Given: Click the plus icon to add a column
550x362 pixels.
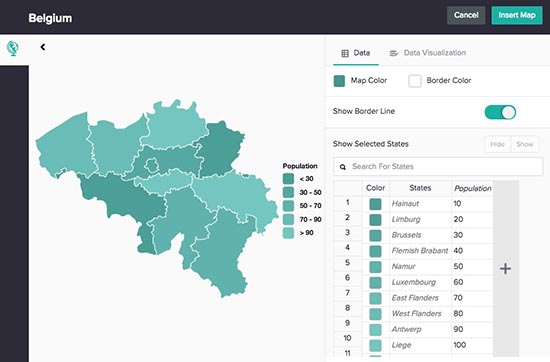Looking at the screenshot, I should coord(505,269).
